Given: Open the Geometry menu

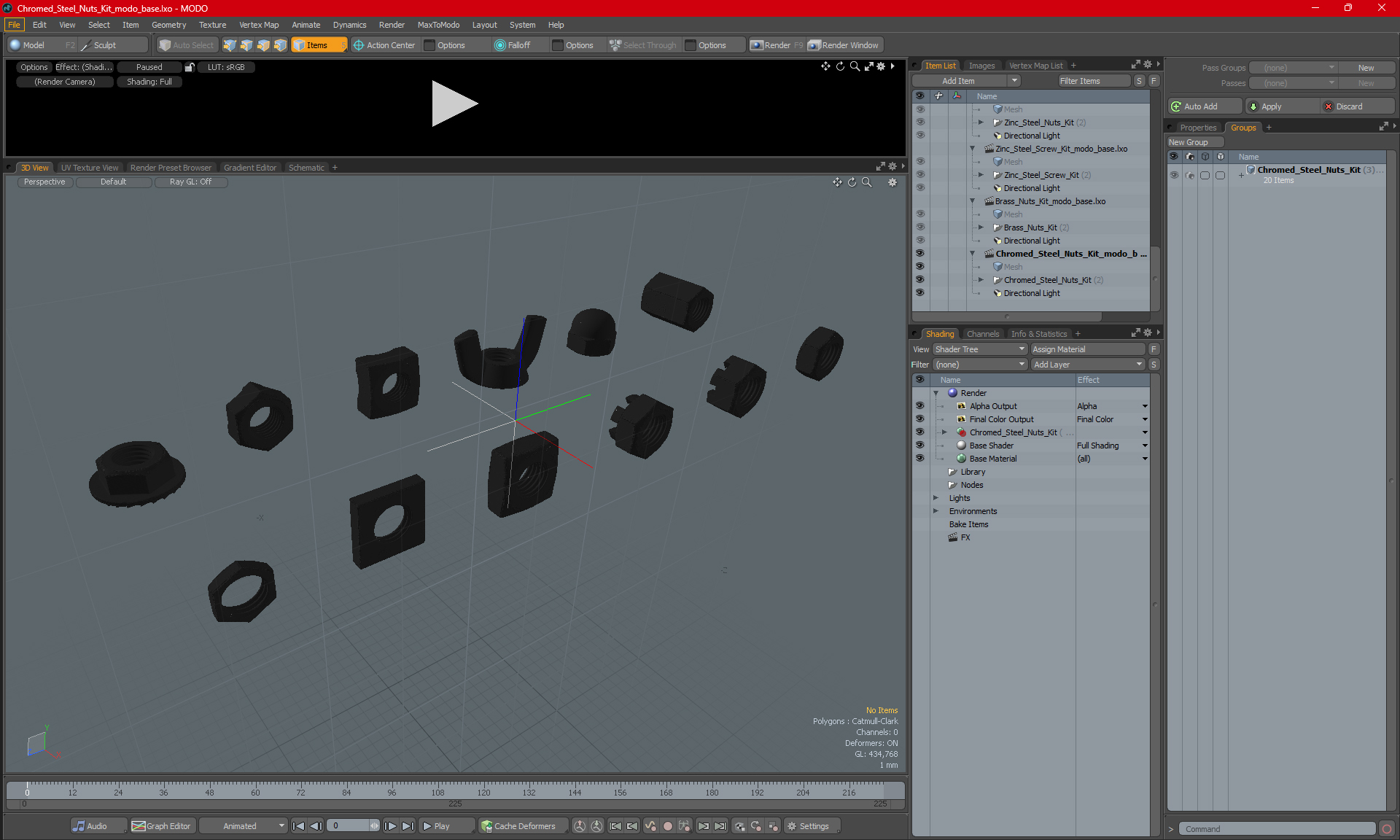Looking at the screenshot, I should [x=168, y=25].
